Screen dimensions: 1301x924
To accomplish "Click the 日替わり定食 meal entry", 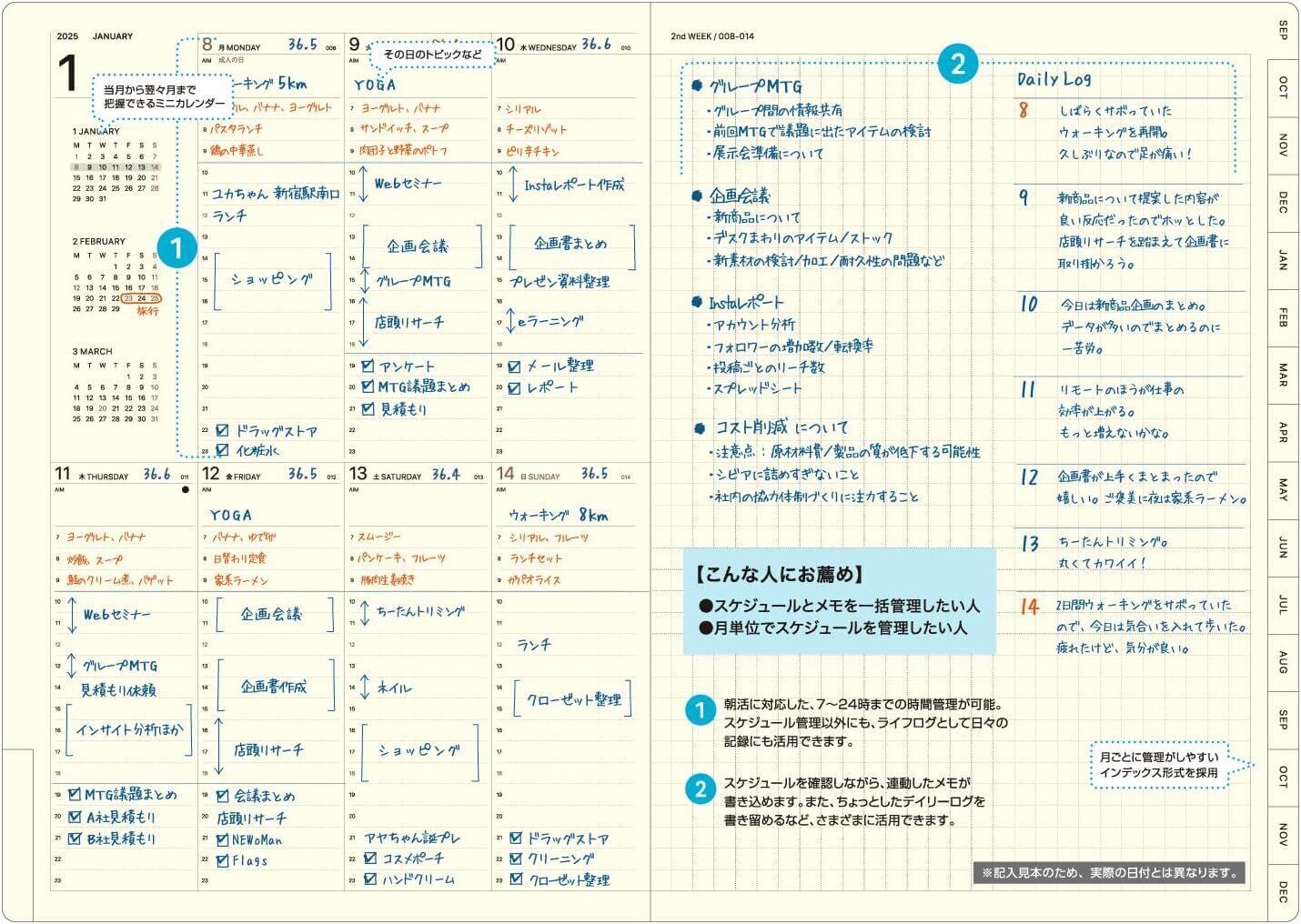I will [239, 558].
